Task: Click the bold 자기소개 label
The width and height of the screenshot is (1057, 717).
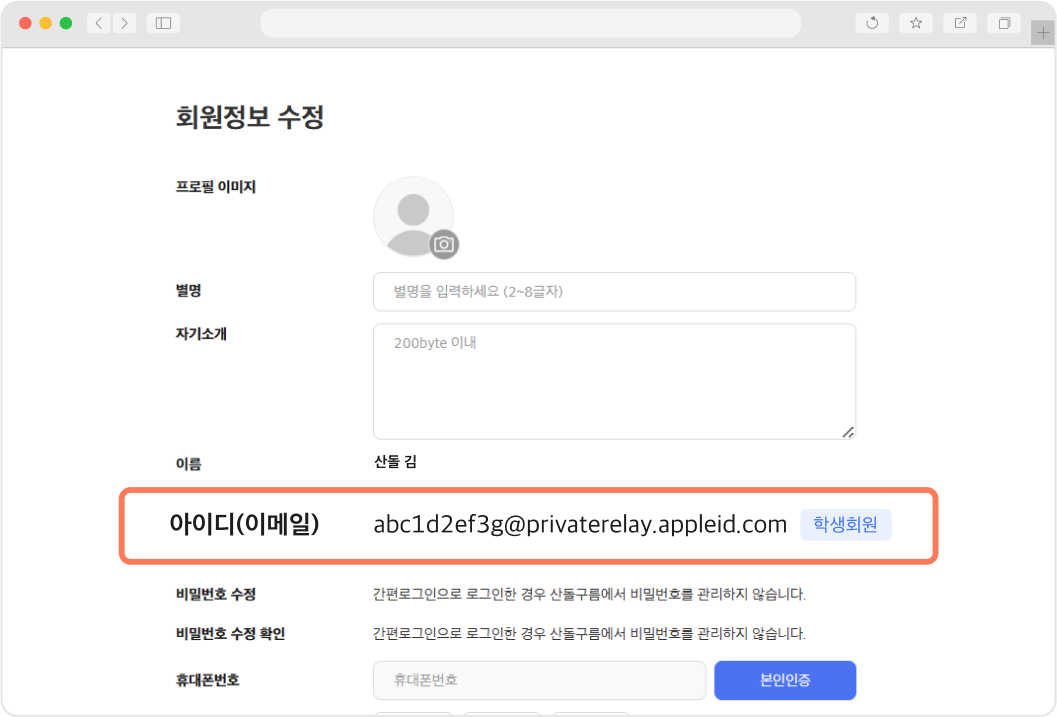Action: coord(201,334)
